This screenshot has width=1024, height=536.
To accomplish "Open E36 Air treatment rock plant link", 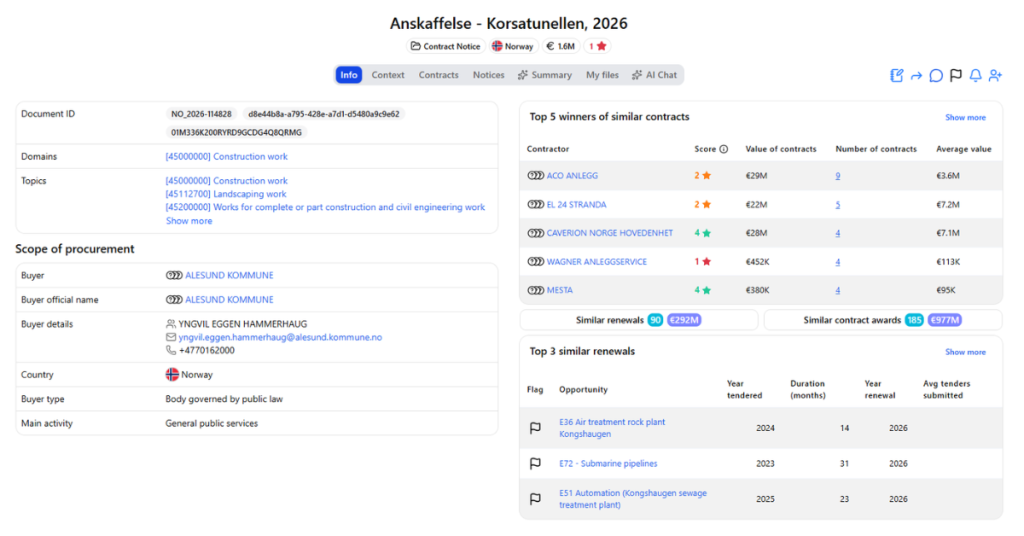I will (x=612, y=428).
